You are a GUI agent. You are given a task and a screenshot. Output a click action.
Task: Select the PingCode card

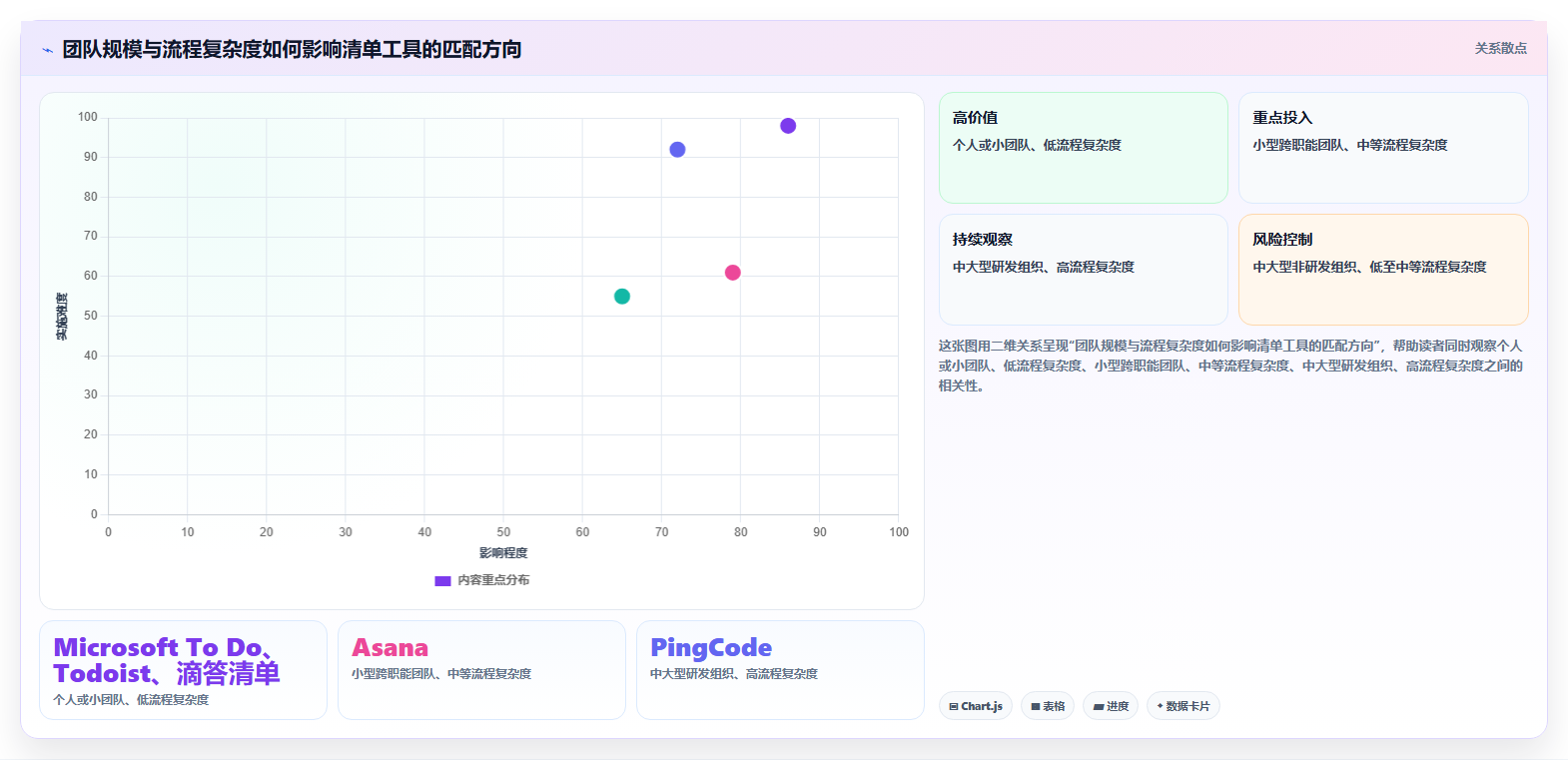pyautogui.click(x=780, y=670)
